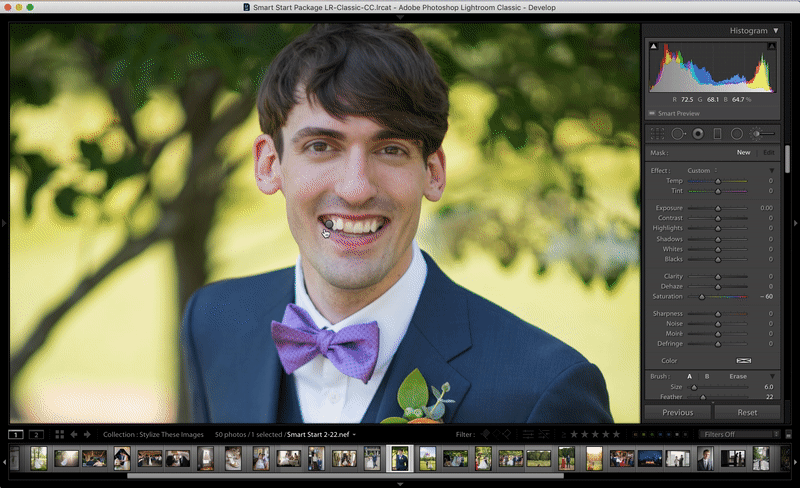Go forward using the right arrow icon

click(x=87, y=434)
